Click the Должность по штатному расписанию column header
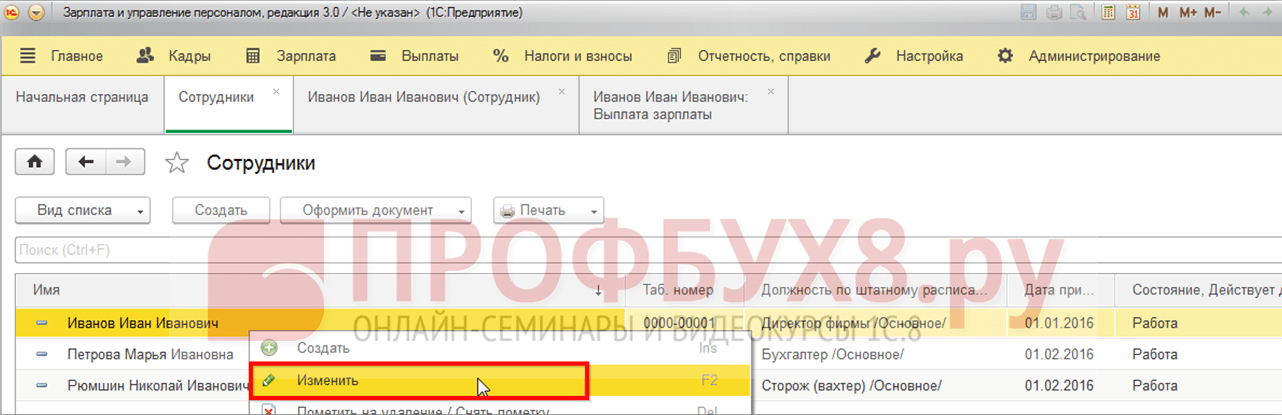The width and height of the screenshot is (1282, 415). pos(883,290)
